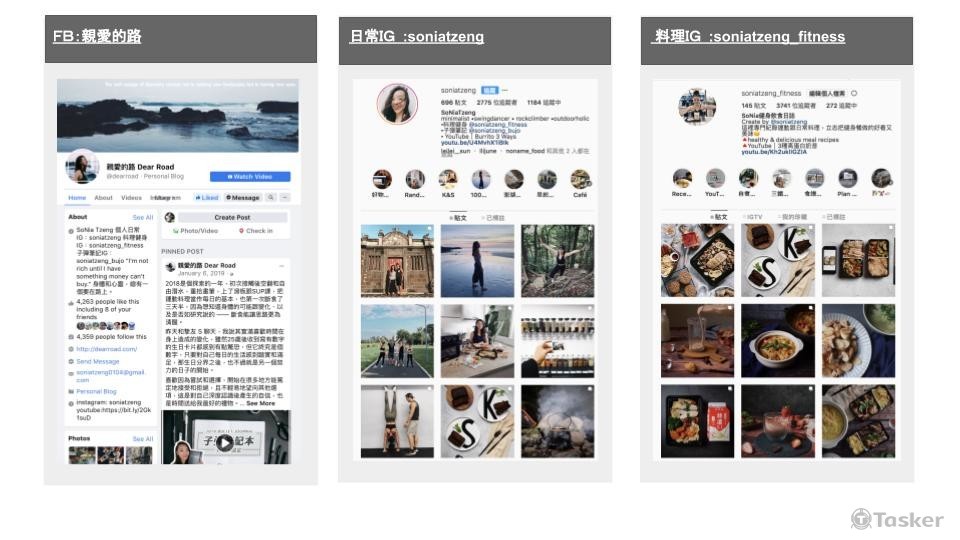
Task: Click the Liked button on Facebook page
Action: tap(207, 198)
